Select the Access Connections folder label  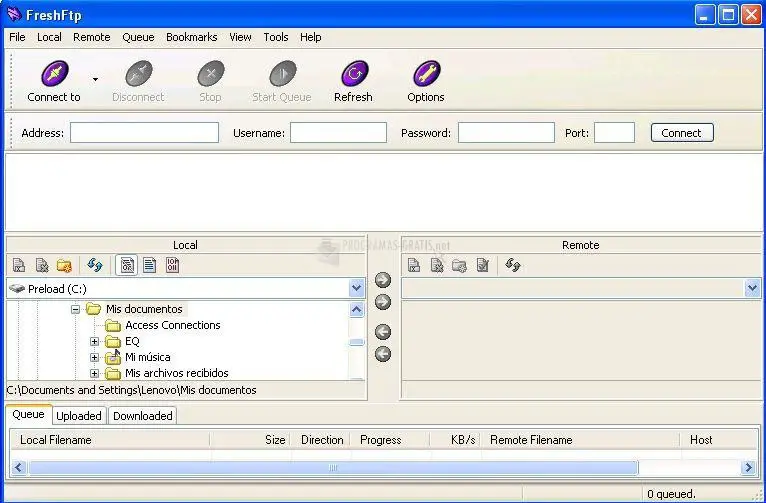[172, 325]
